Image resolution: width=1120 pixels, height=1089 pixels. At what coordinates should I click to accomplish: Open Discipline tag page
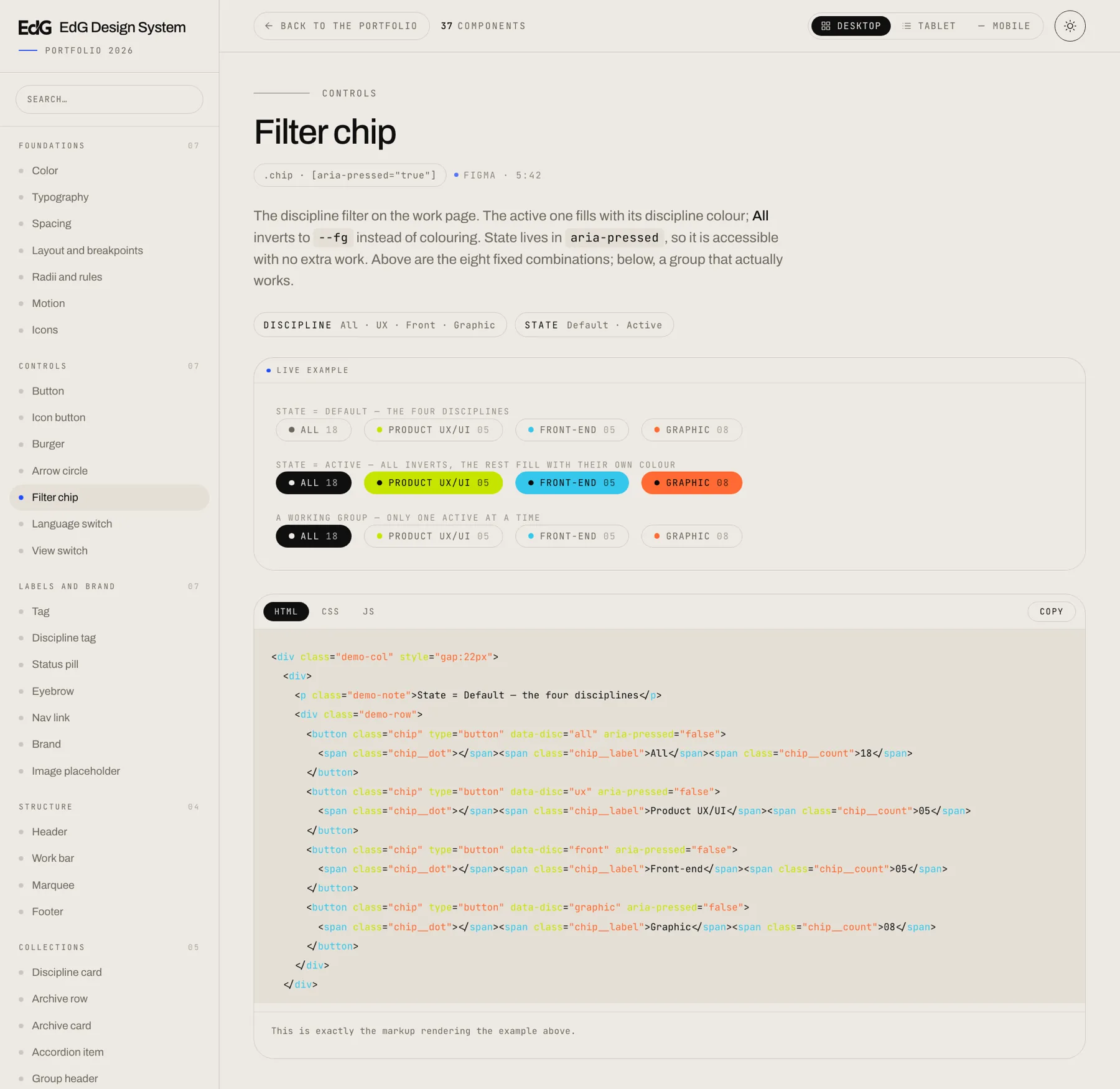[x=110, y=638]
